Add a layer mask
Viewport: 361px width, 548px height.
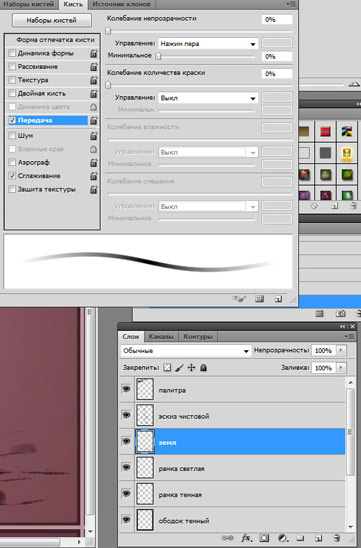[264, 538]
